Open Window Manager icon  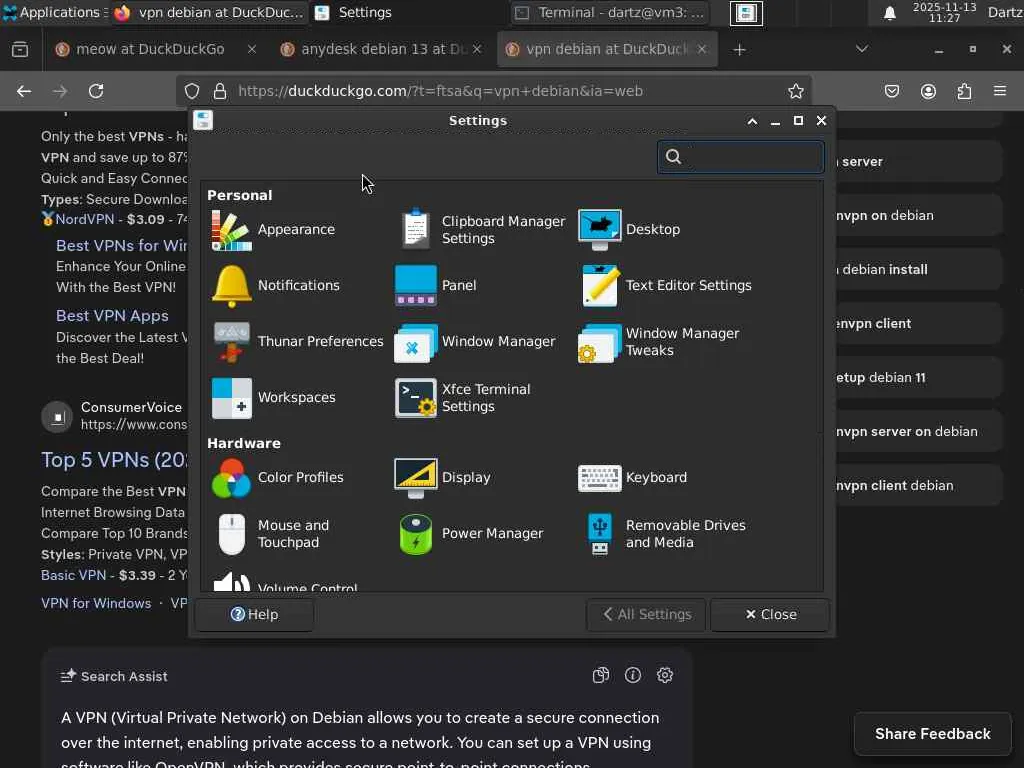(x=415, y=342)
